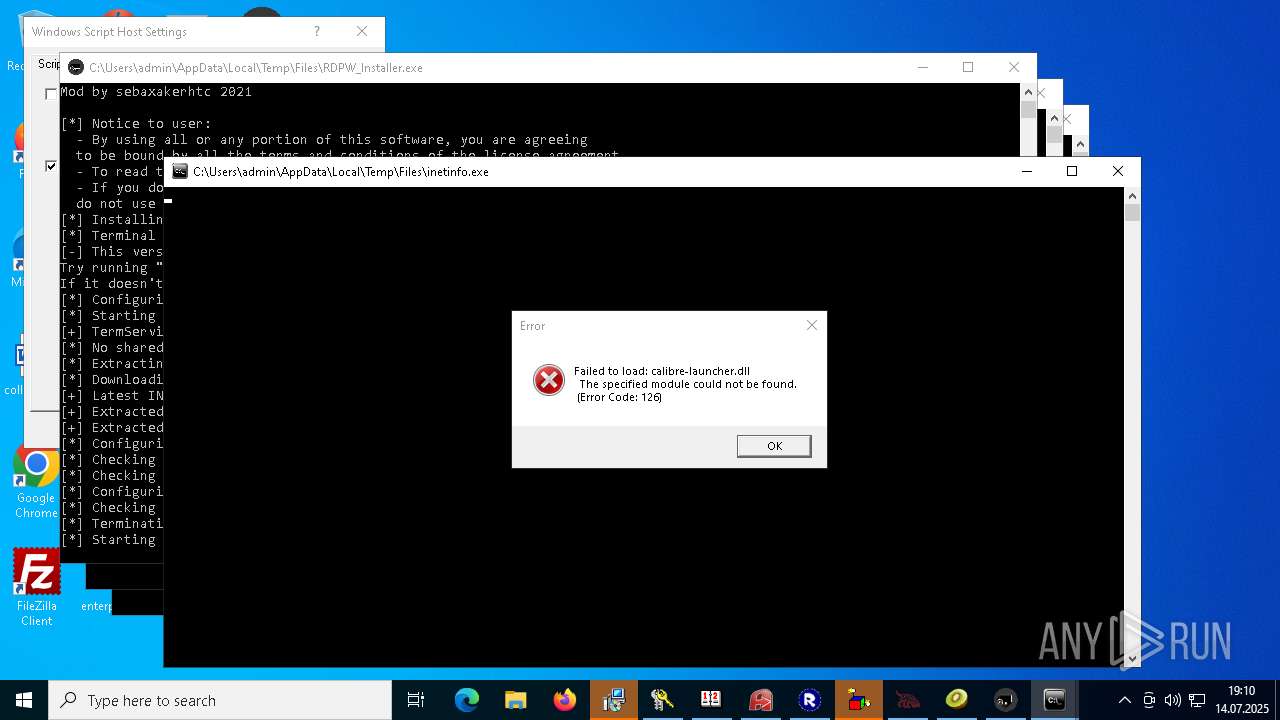Click the red error icon in dialog
Image resolution: width=1280 pixels, height=720 pixels.
tap(548, 380)
